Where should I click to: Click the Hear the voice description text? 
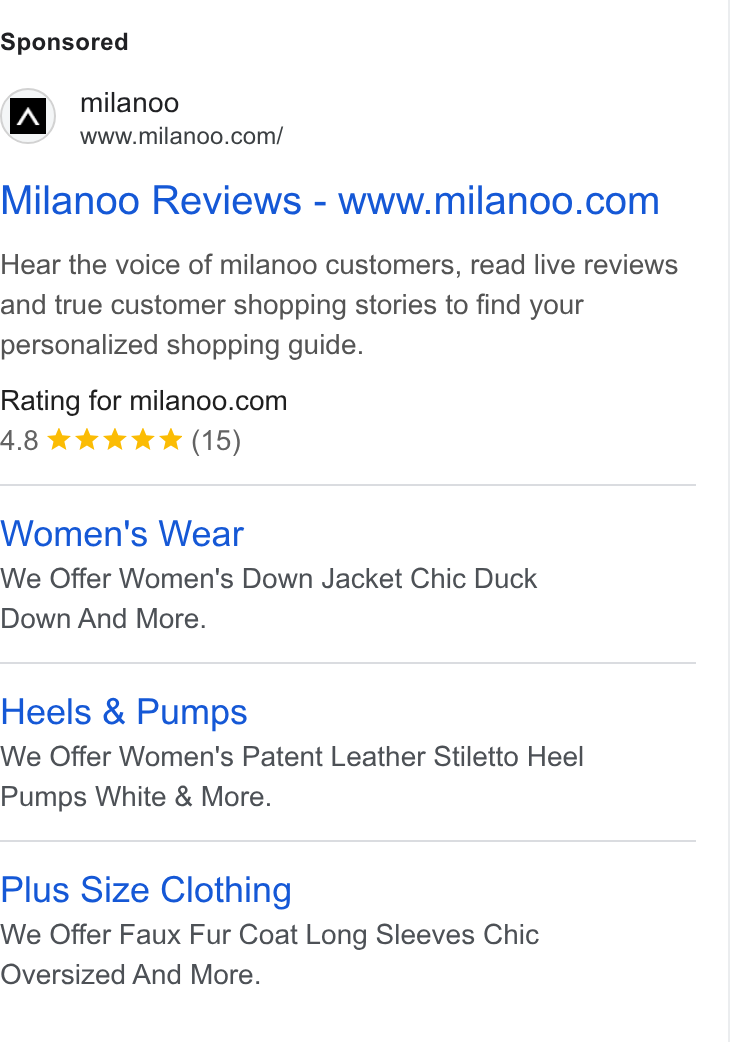point(339,305)
